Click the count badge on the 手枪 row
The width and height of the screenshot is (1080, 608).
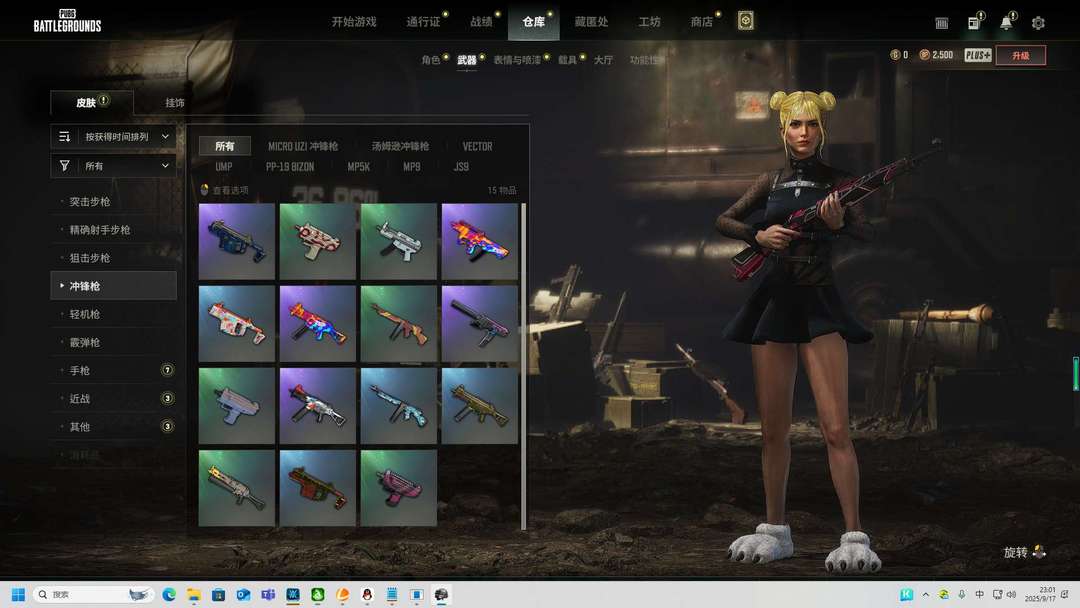coord(167,370)
